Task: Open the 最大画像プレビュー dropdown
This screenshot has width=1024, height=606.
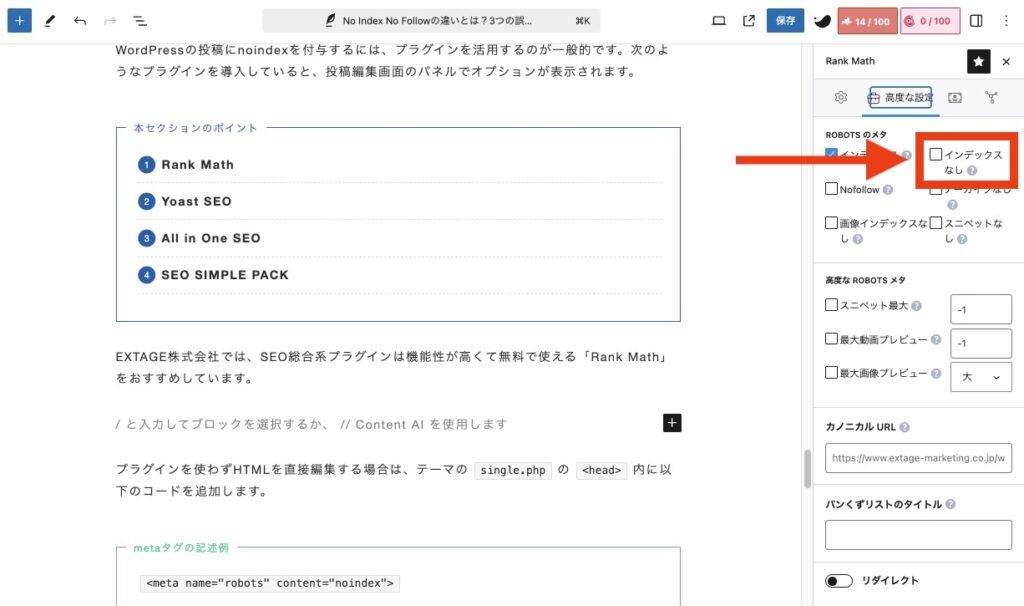Action: coord(981,377)
